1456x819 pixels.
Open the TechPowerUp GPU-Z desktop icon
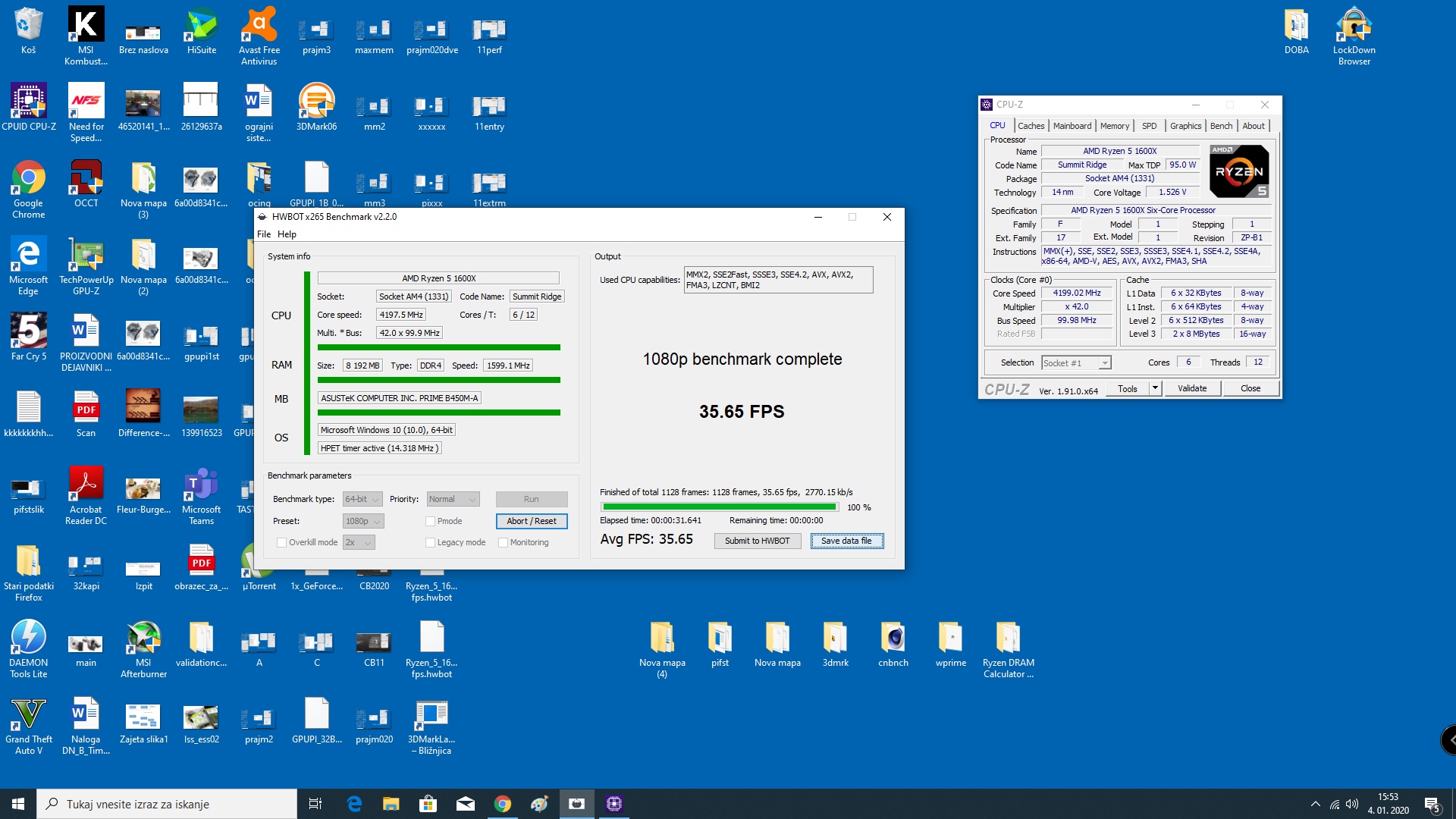pos(86,266)
